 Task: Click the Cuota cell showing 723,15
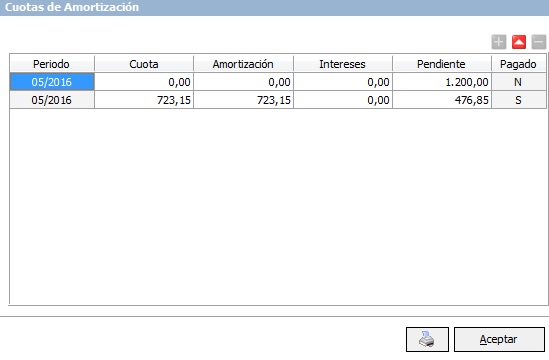144,100
